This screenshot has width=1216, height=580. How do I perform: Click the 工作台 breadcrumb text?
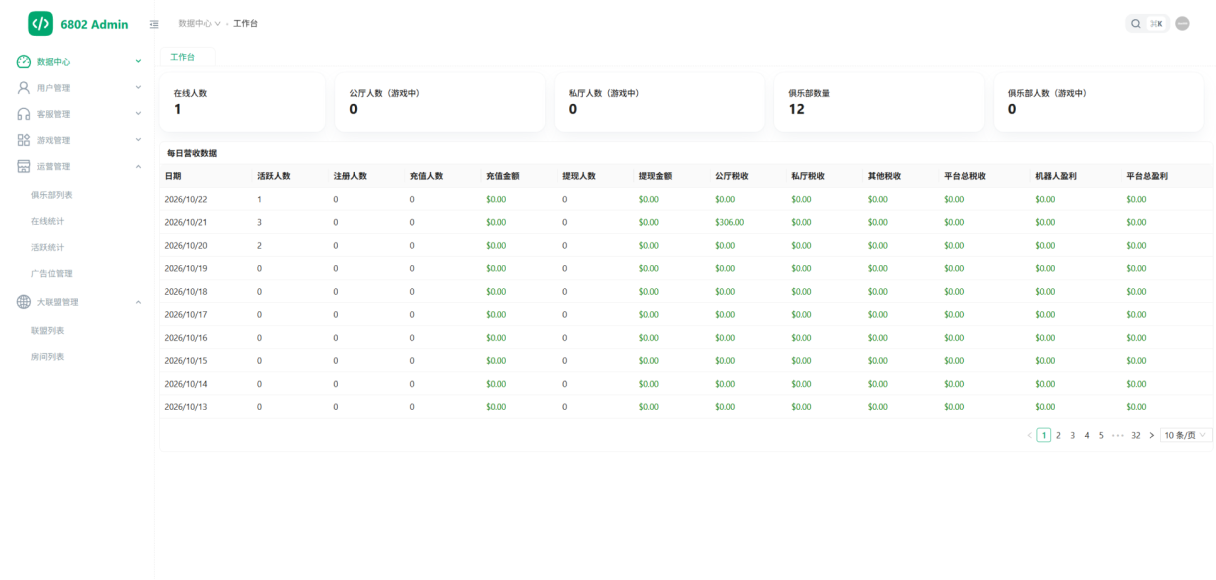[246, 23]
